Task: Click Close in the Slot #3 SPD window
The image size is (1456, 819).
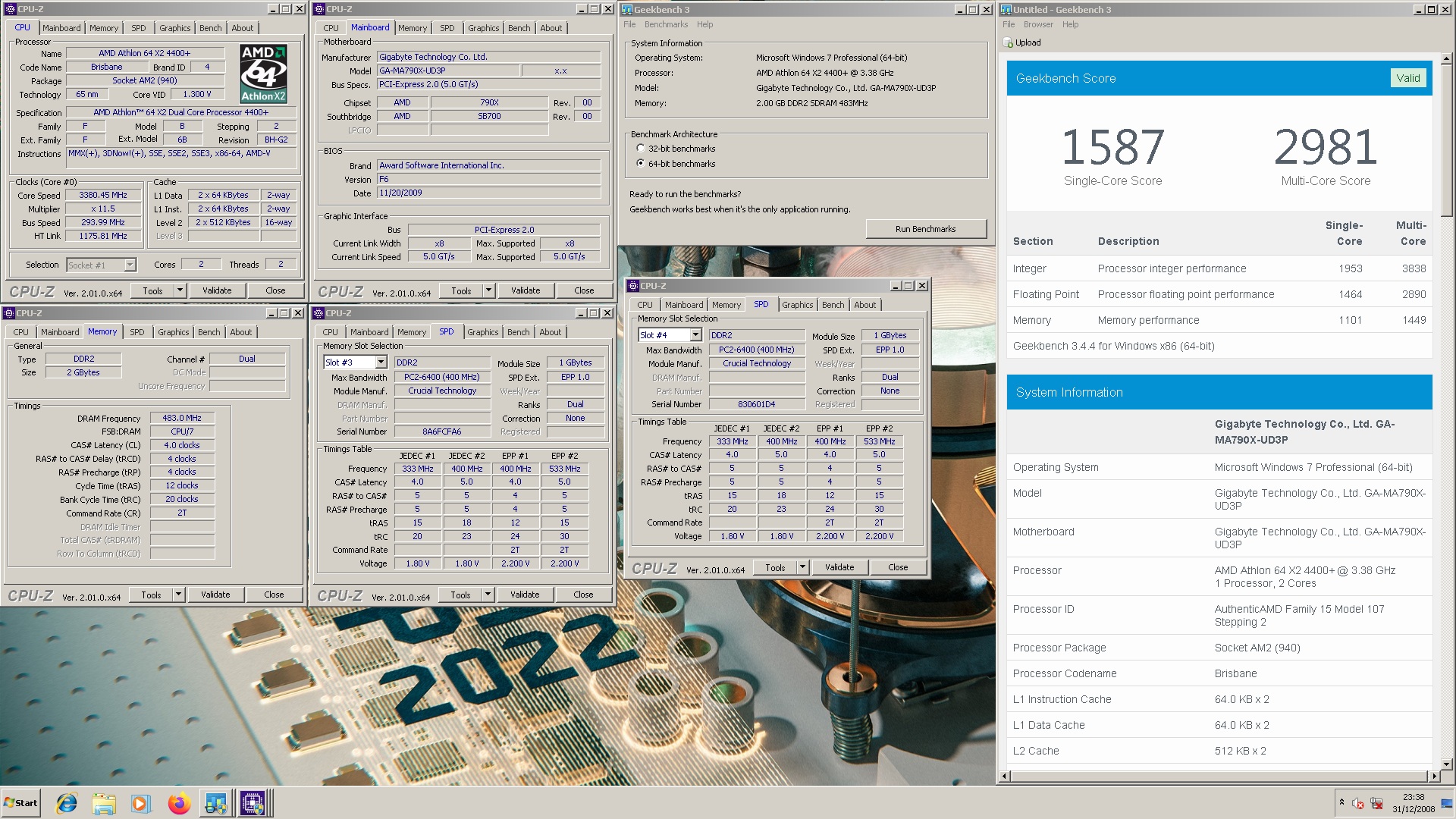Action: (x=583, y=595)
